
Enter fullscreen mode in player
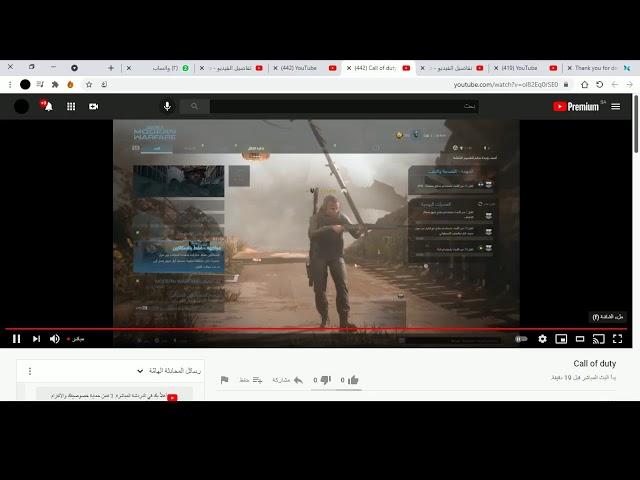point(618,339)
